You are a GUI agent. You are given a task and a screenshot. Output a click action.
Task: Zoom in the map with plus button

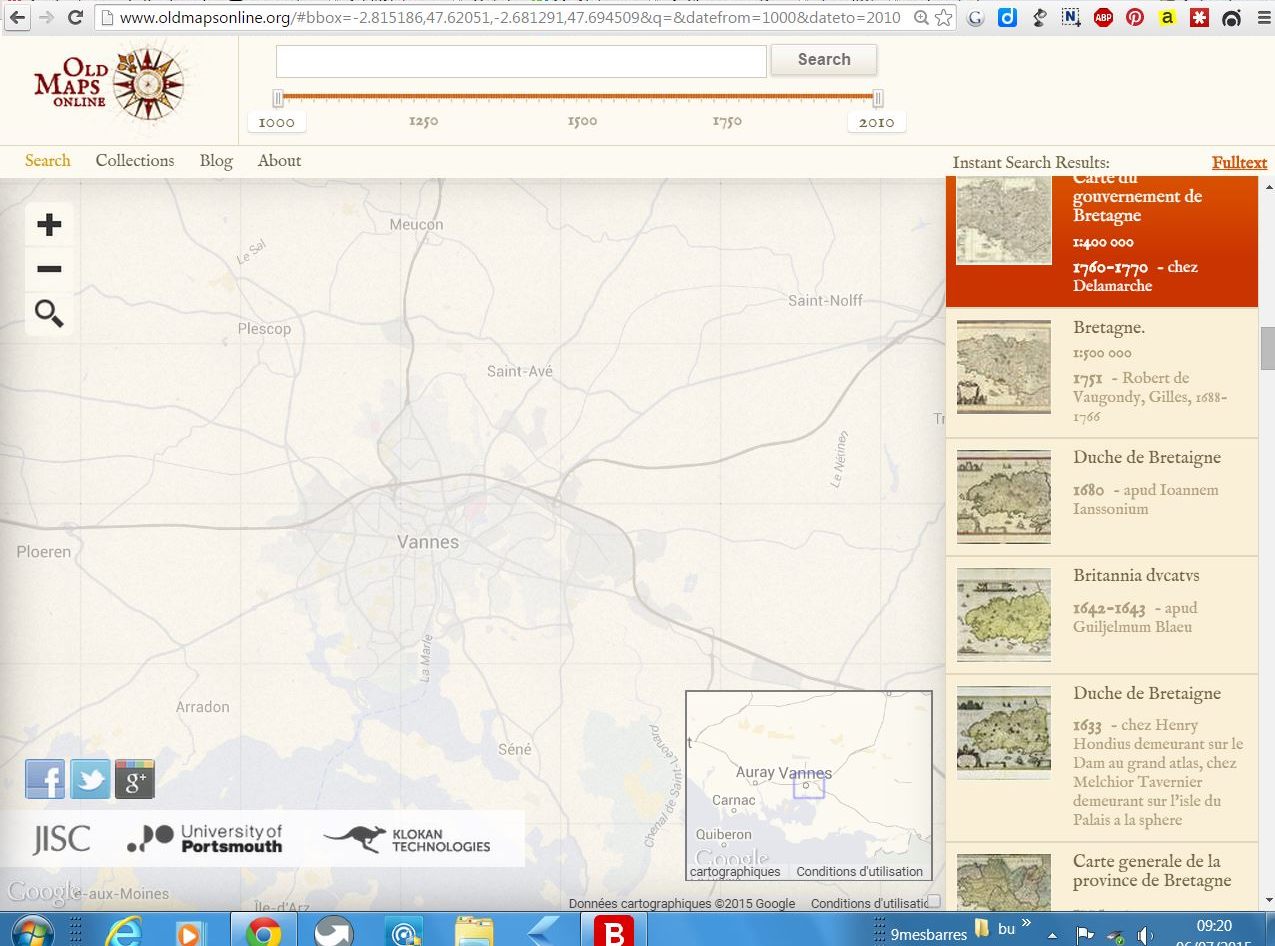pos(49,224)
